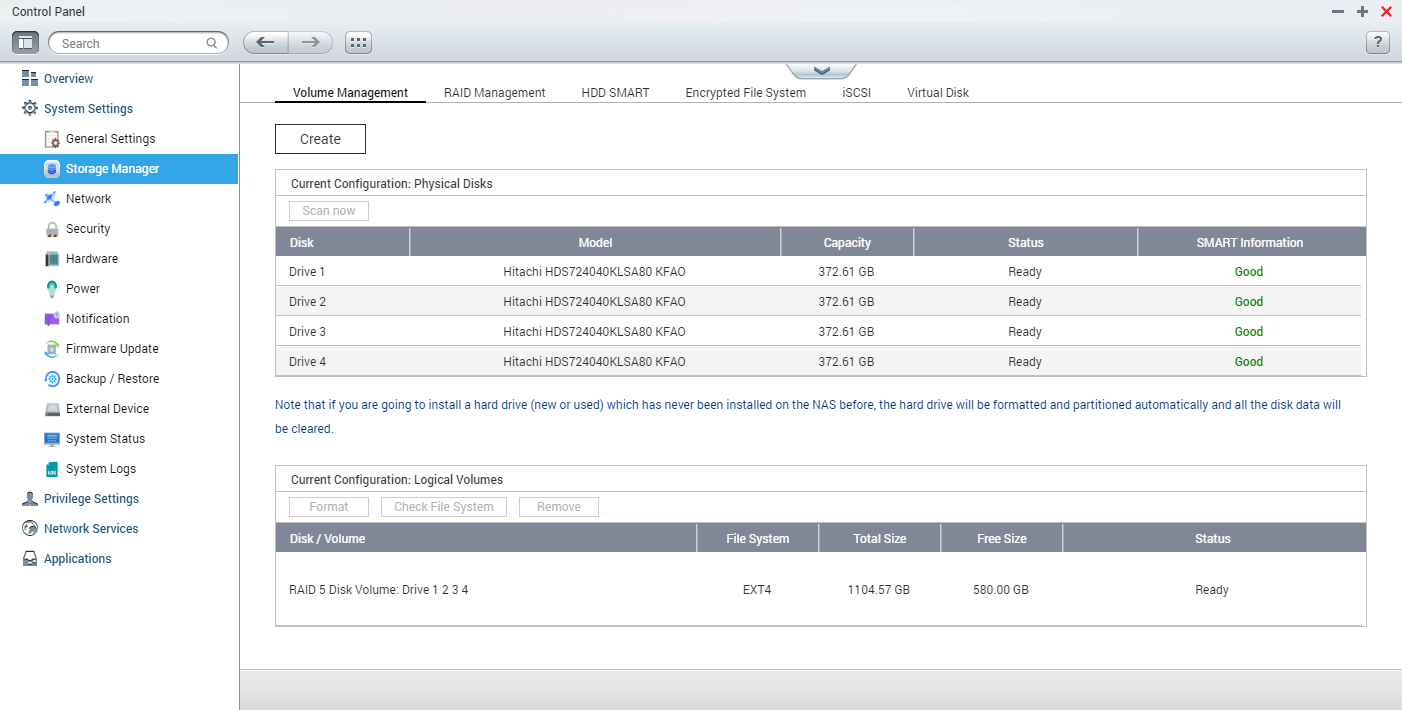Click the Security padlock icon
The width and height of the screenshot is (1402, 710).
click(x=52, y=229)
